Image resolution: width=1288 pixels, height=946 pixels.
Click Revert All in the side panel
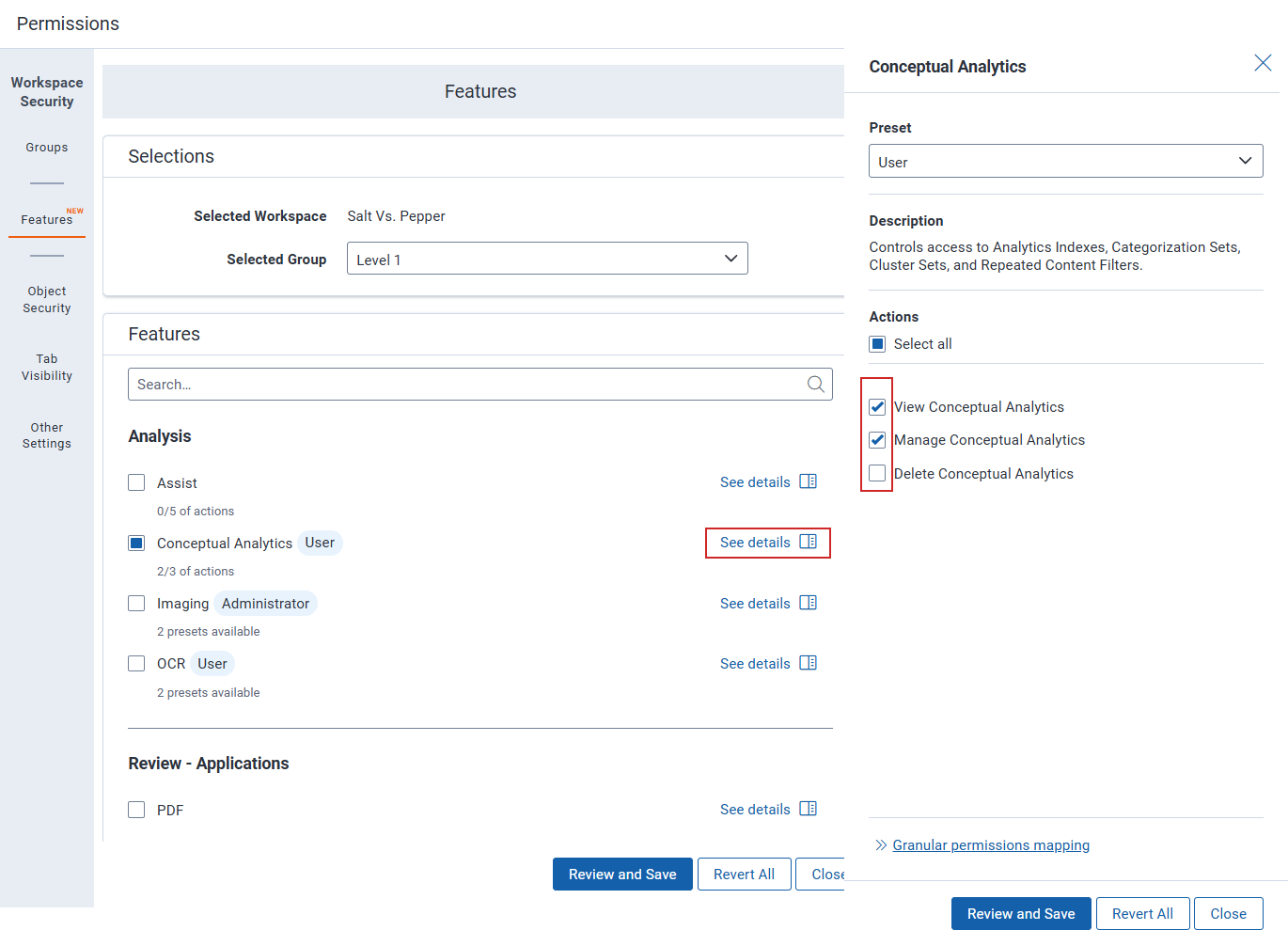[x=1142, y=914]
